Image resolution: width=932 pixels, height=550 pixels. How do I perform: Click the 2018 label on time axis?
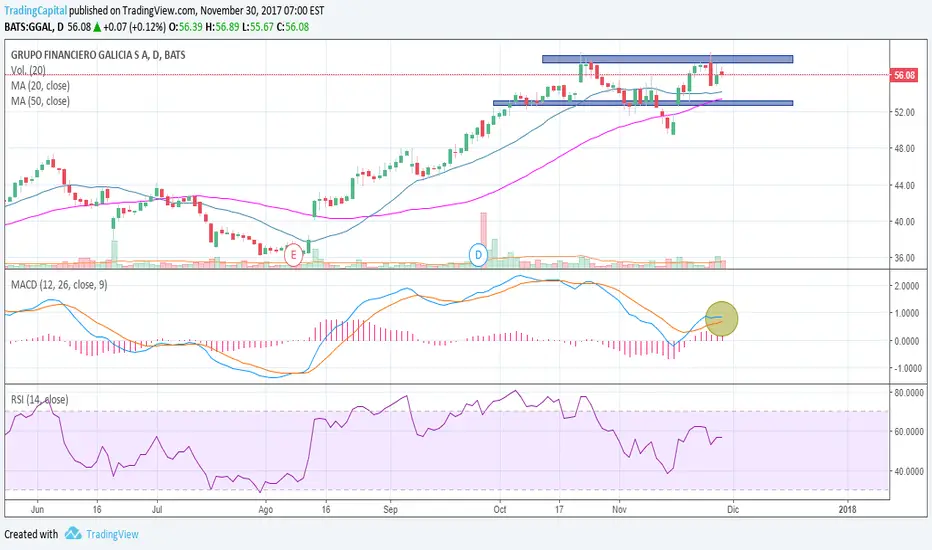(847, 510)
